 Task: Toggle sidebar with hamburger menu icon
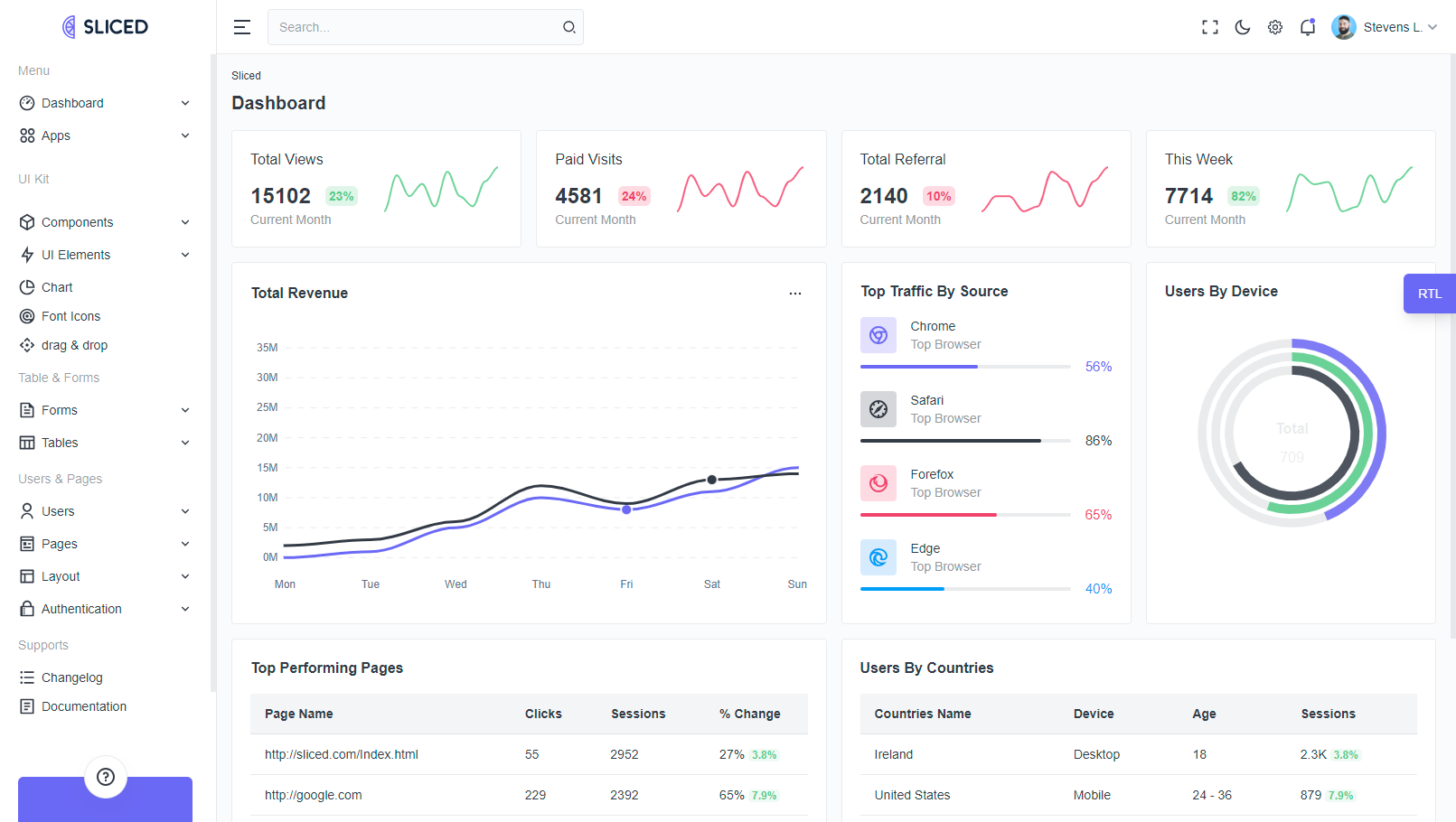click(242, 27)
